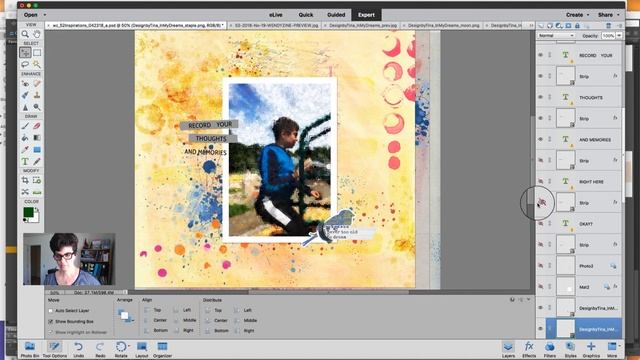Open the WENDYZINE-PREVIEW.jpg document tab
This screenshot has width=640, height=360.
tap(275, 25)
